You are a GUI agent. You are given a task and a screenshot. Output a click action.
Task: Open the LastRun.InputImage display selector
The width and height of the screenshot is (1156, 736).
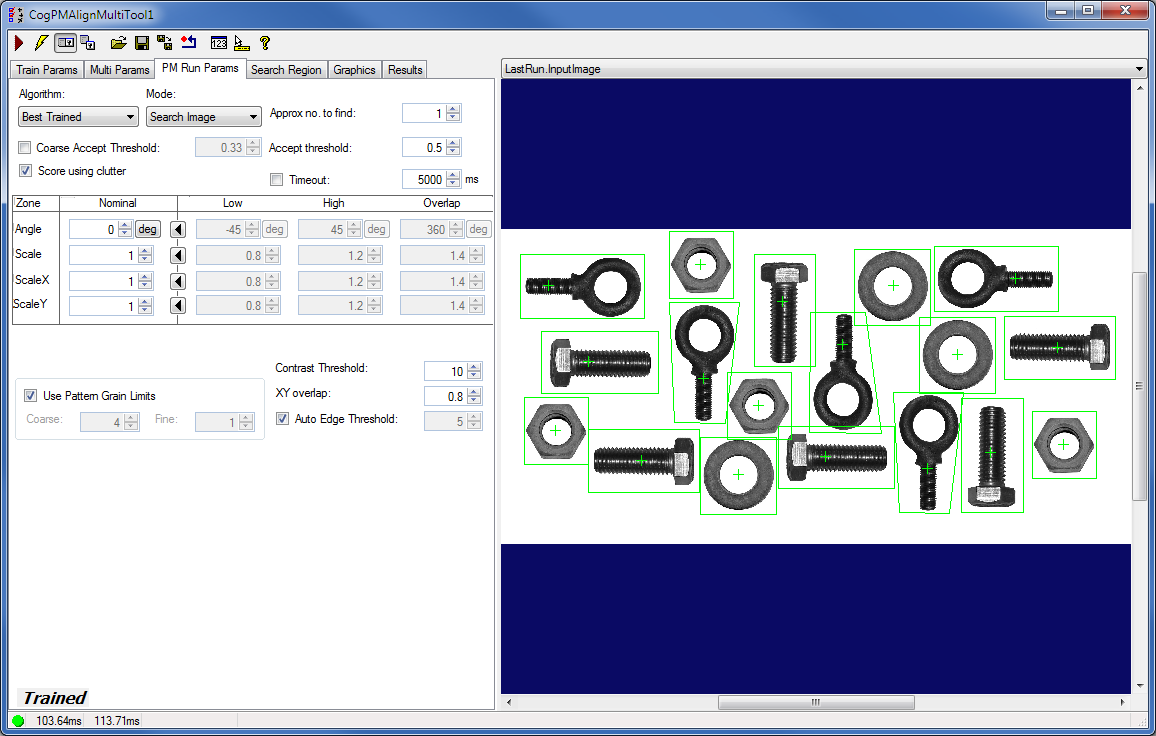pyautogui.click(x=1138, y=69)
